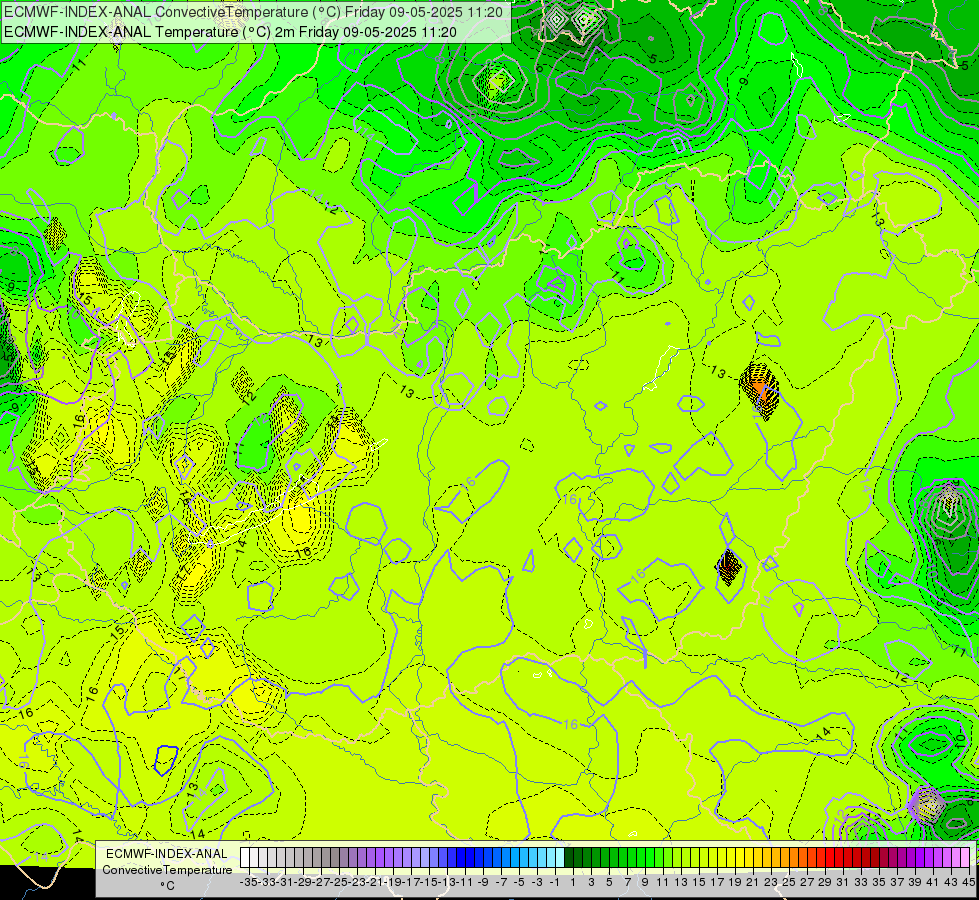Viewport: 979px width, 900px height.
Task: Pick the light cyan swatch above -1
Action: (x=551, y=858)
